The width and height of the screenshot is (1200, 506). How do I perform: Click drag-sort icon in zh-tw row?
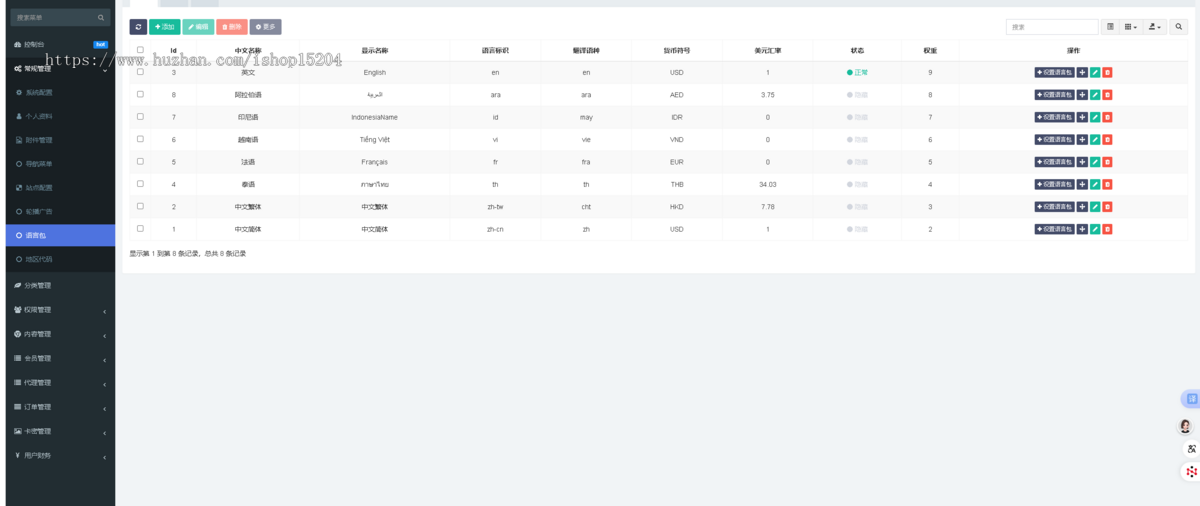(1082, 207)
